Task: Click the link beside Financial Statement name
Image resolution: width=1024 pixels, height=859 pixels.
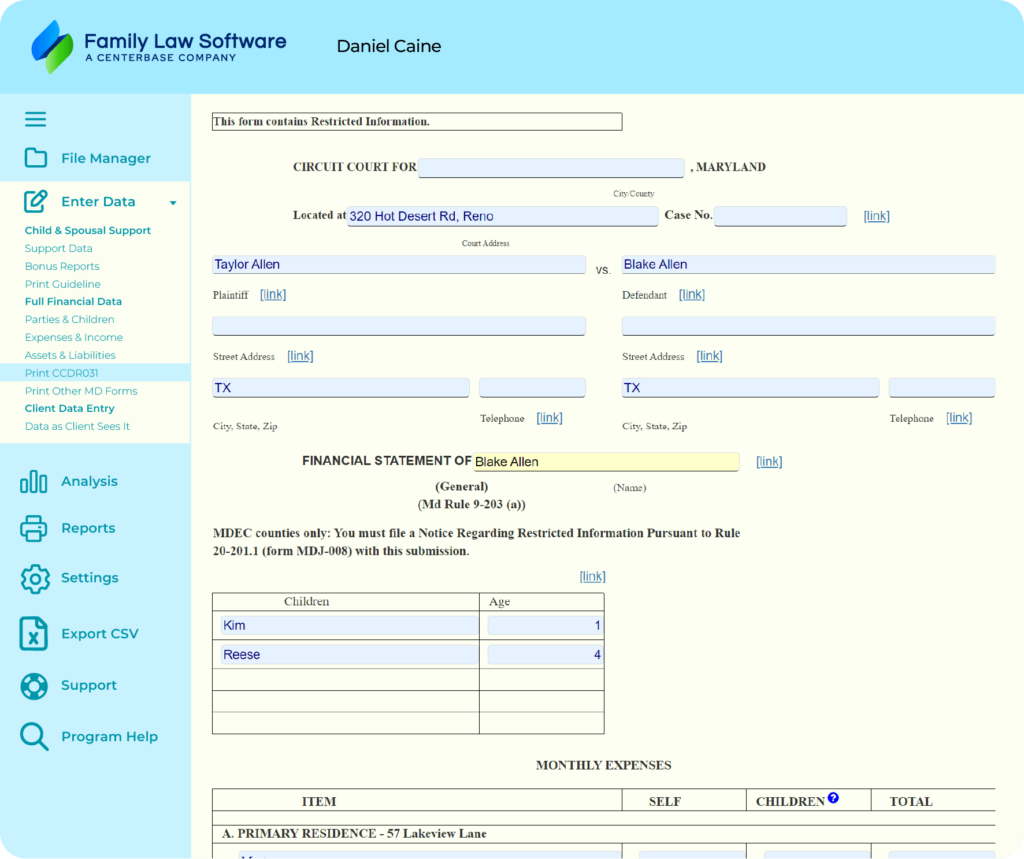Action: coord(769,461)
